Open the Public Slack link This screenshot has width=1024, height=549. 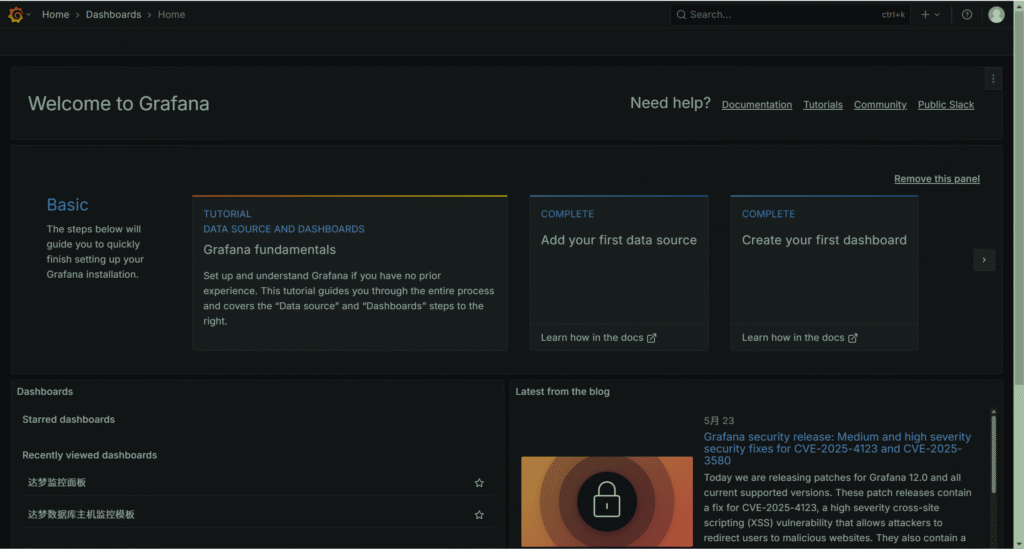[x=945, y=105]
